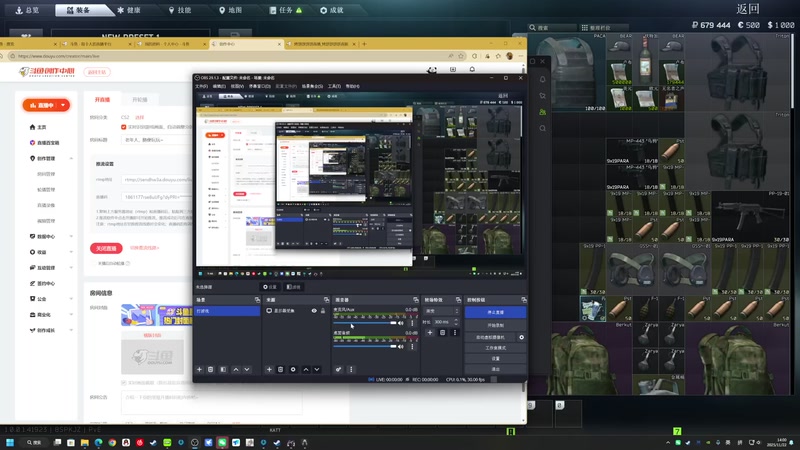This screenshot has width=800, height=450.
Task: Open Mic/Aux channel options menu
Action: (412, 323)
